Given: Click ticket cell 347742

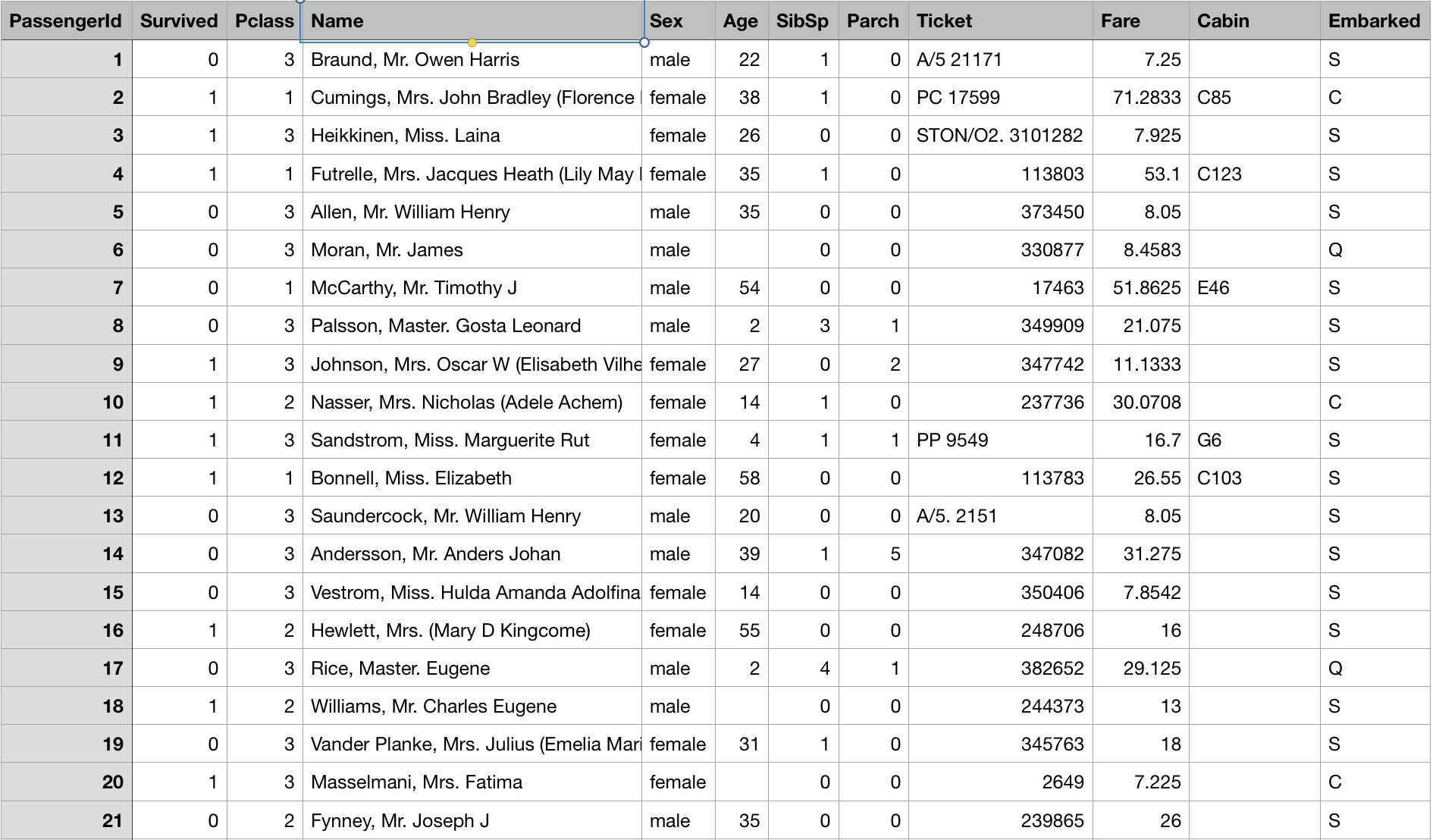Looking at the screenshot, I should tap(1000, 364).
